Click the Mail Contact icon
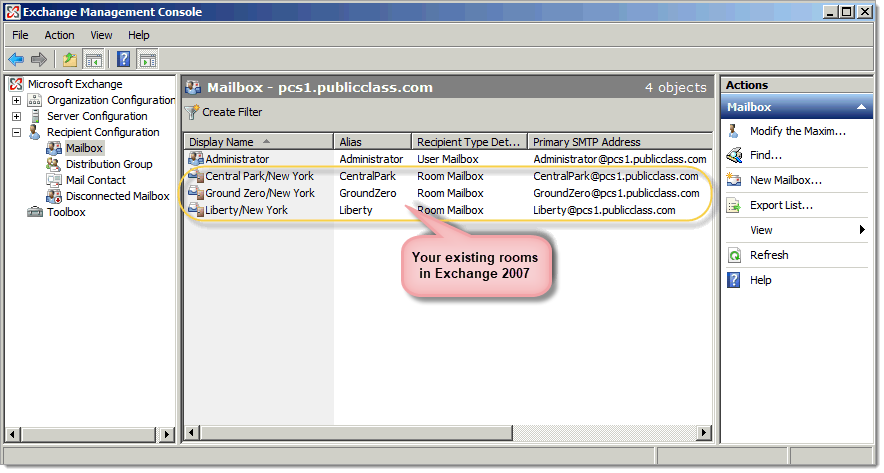 point(54,180)
